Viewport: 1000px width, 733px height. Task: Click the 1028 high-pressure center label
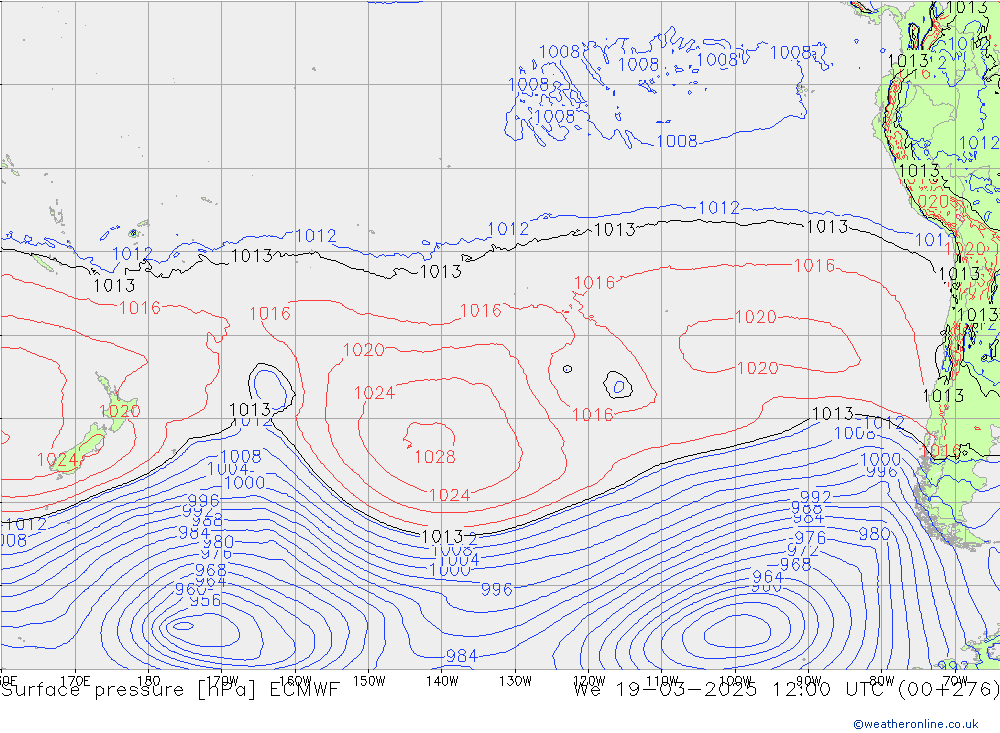435,457
